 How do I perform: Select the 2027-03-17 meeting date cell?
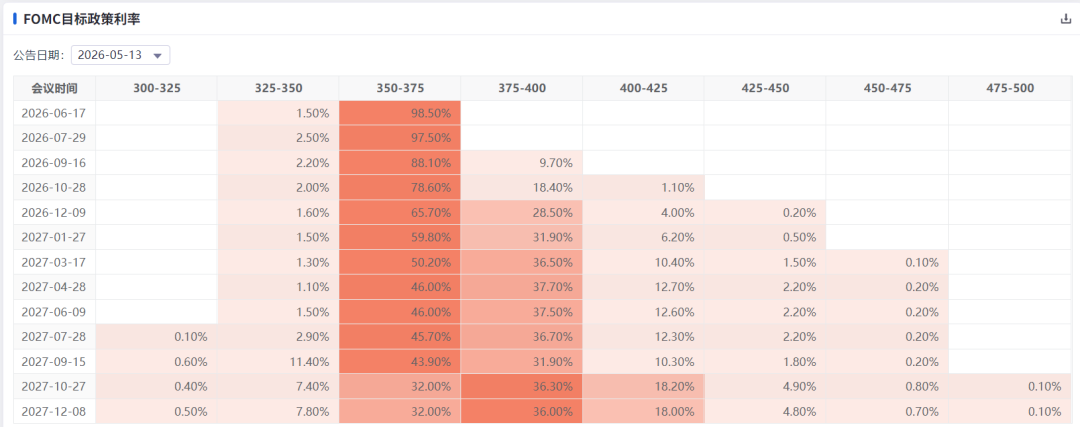pos(54,262)
